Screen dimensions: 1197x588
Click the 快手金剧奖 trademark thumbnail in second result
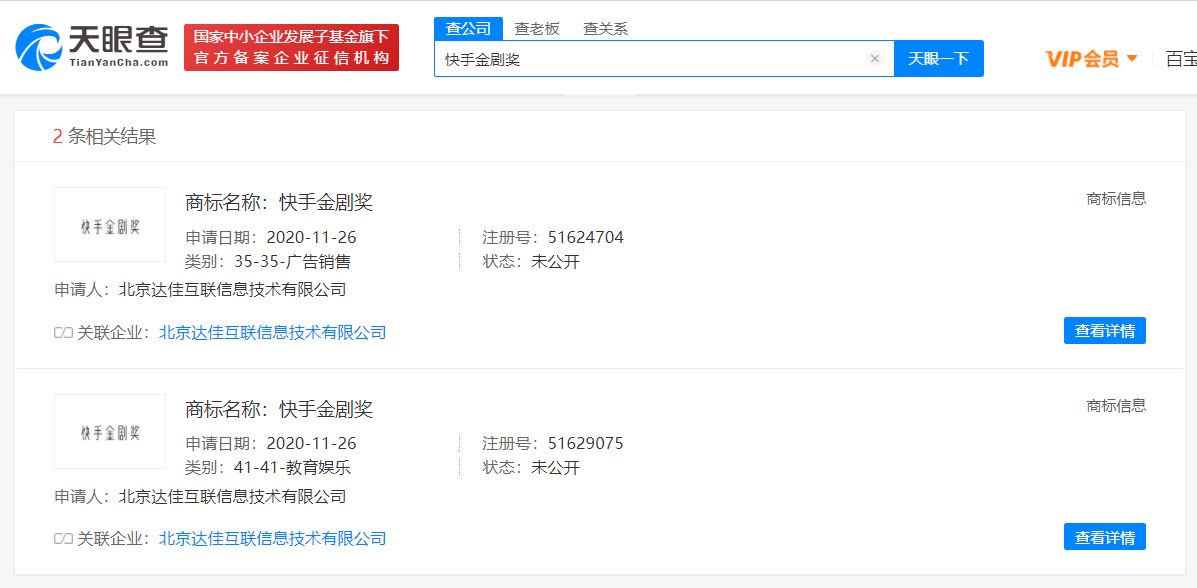coord(109,431)
